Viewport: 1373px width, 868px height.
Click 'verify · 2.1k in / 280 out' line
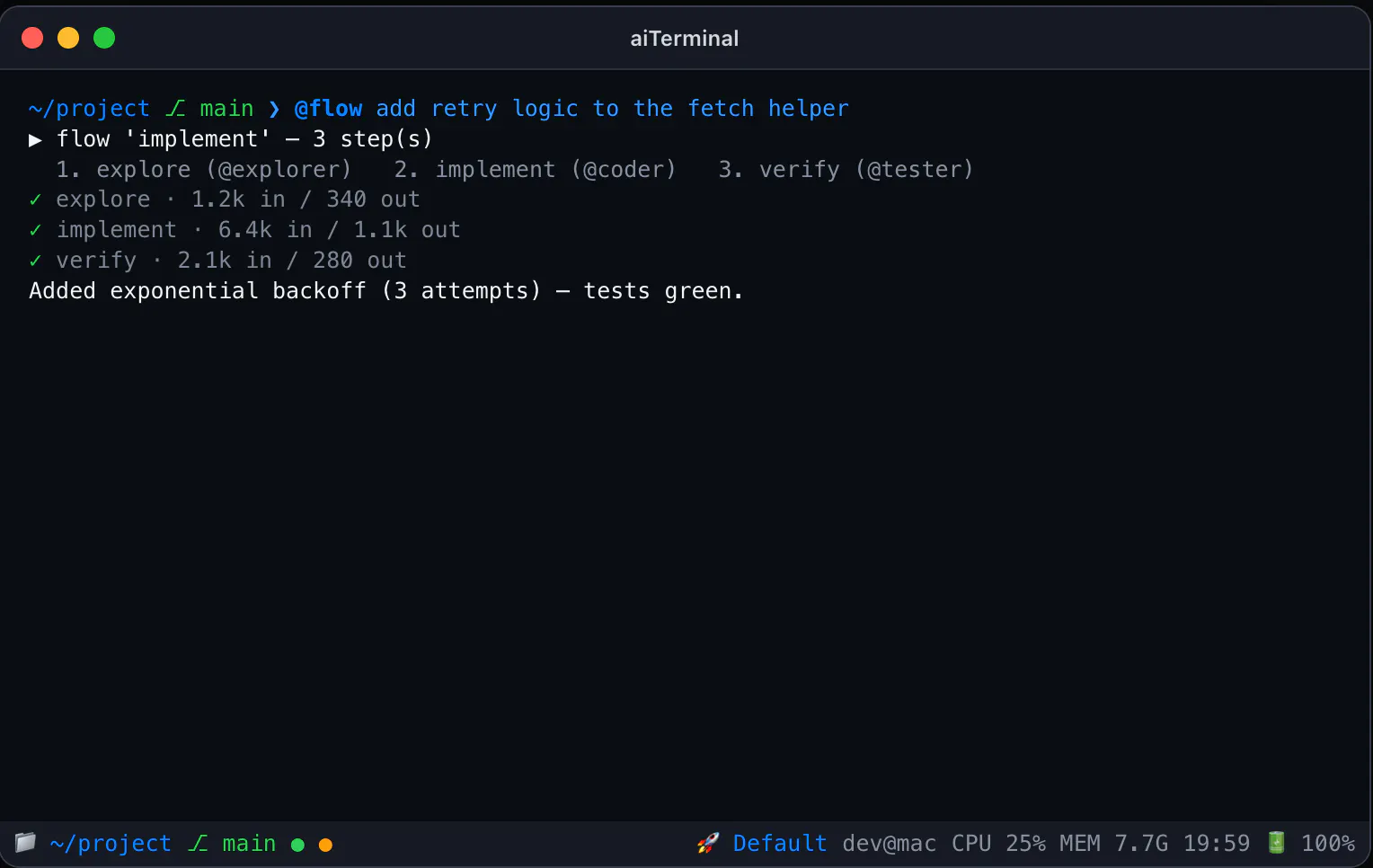(x=231, y=261)
